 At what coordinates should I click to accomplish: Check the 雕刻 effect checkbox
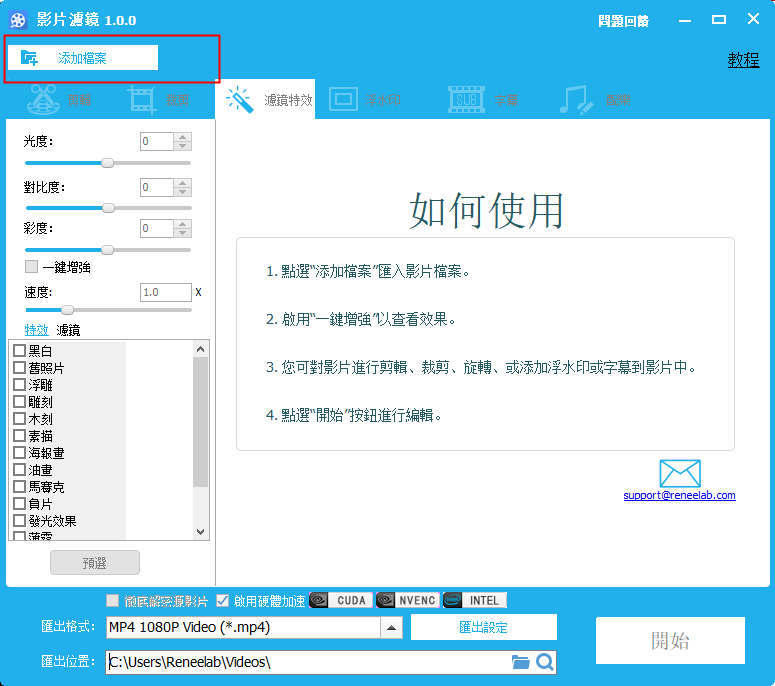coord(20,402)
